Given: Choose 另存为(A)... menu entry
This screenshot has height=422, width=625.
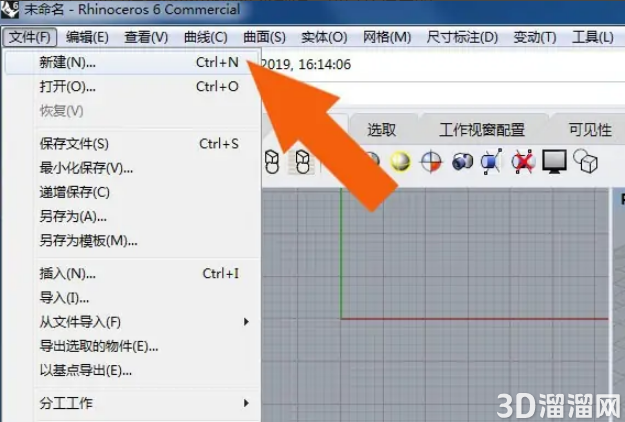Looking at the screenshot, I should pyautogui.click(x=132, y=216).
